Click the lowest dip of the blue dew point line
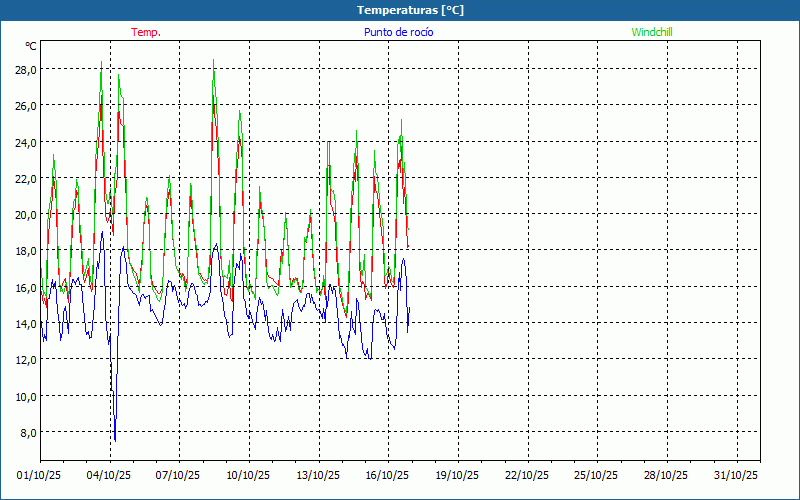Screen dimensions: 800x500 point(115,439)
